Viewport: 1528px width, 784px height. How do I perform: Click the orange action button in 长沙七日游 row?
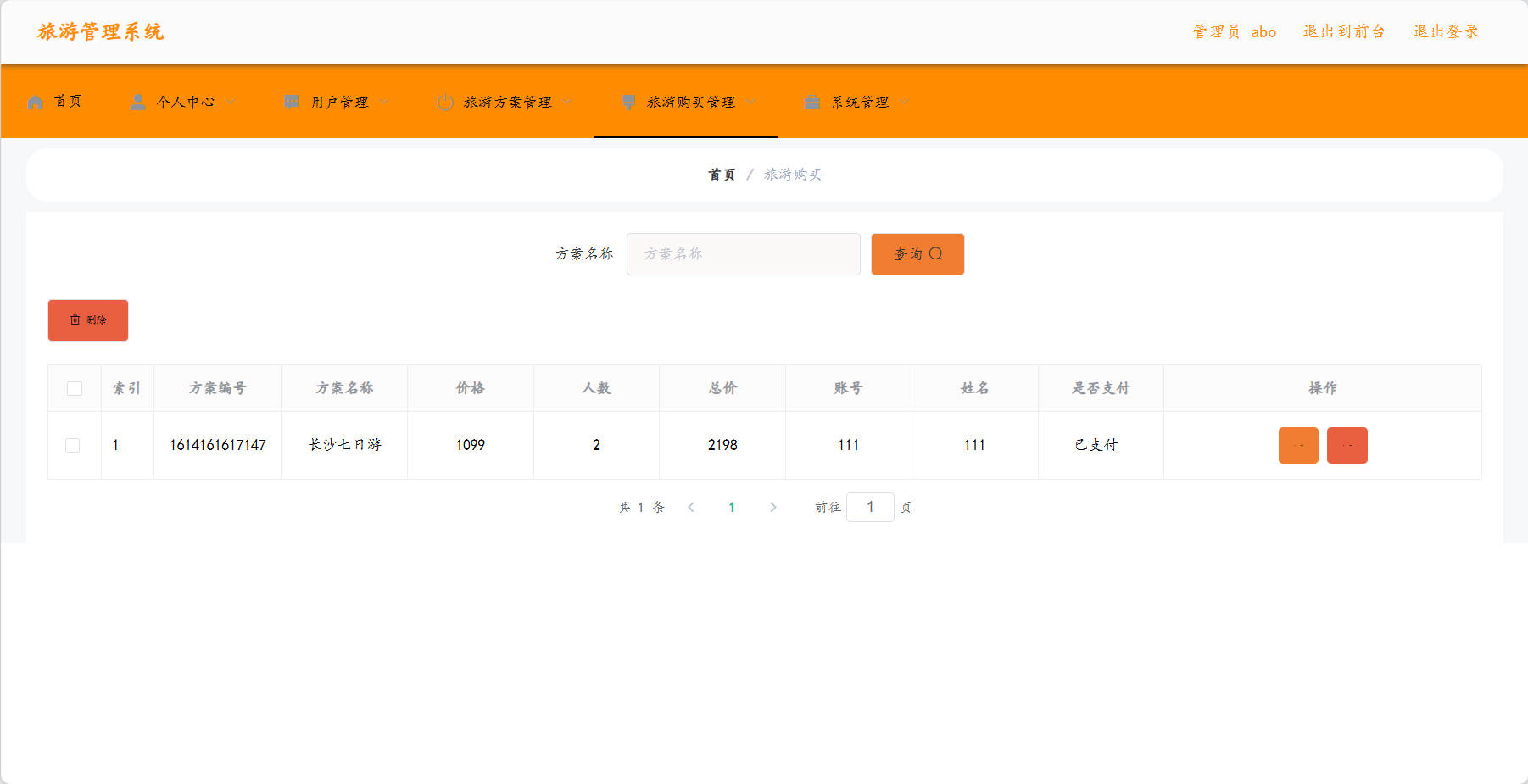click(1298, 445)
